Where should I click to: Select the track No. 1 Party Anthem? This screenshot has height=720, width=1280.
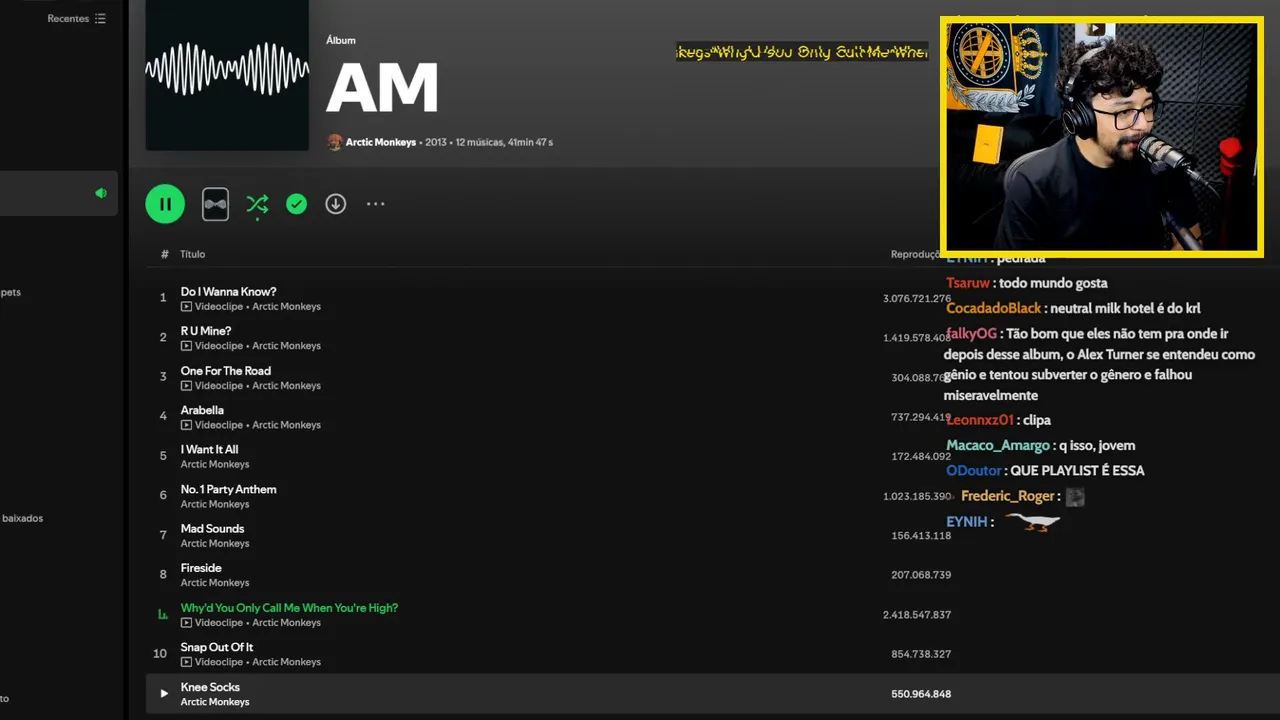point(228,489)
